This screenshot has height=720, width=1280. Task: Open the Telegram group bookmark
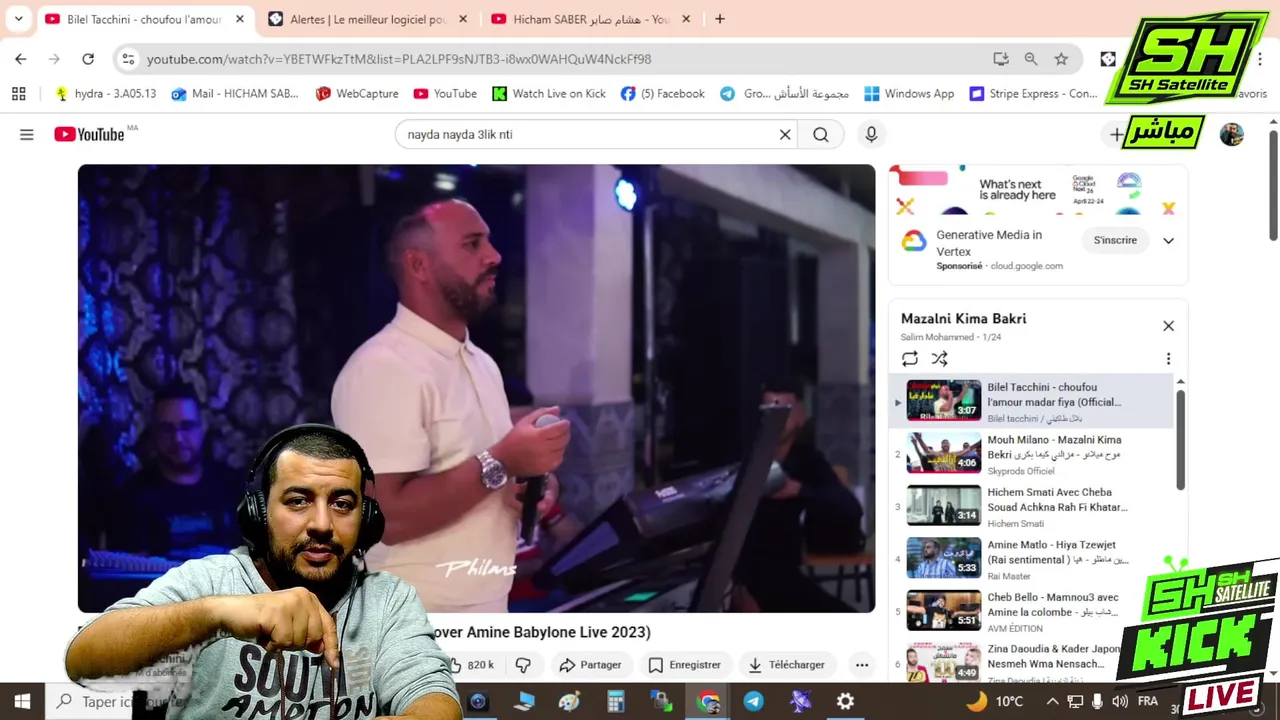785,93
